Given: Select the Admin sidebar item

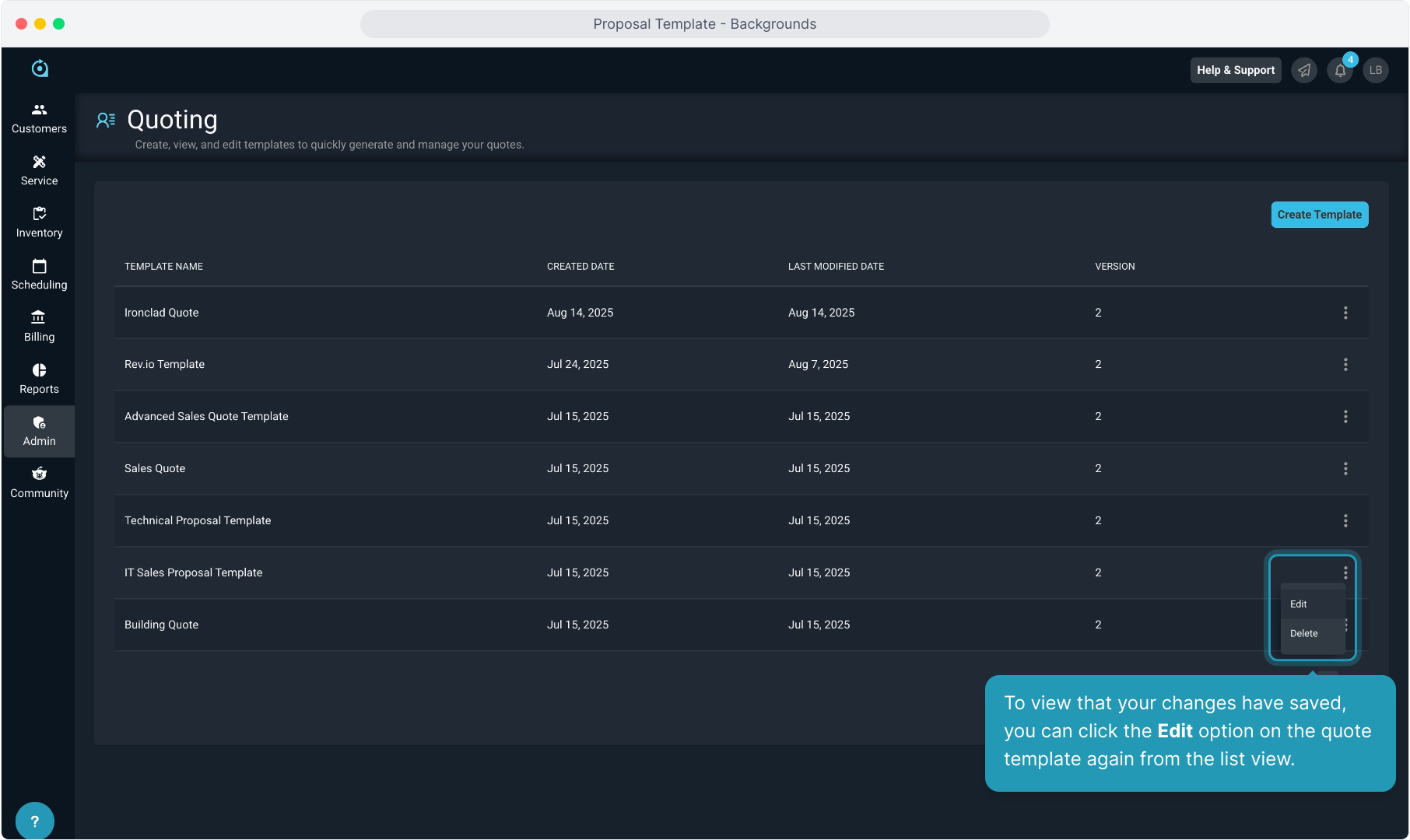Looking at the screenshot, I should coord(39,432).
